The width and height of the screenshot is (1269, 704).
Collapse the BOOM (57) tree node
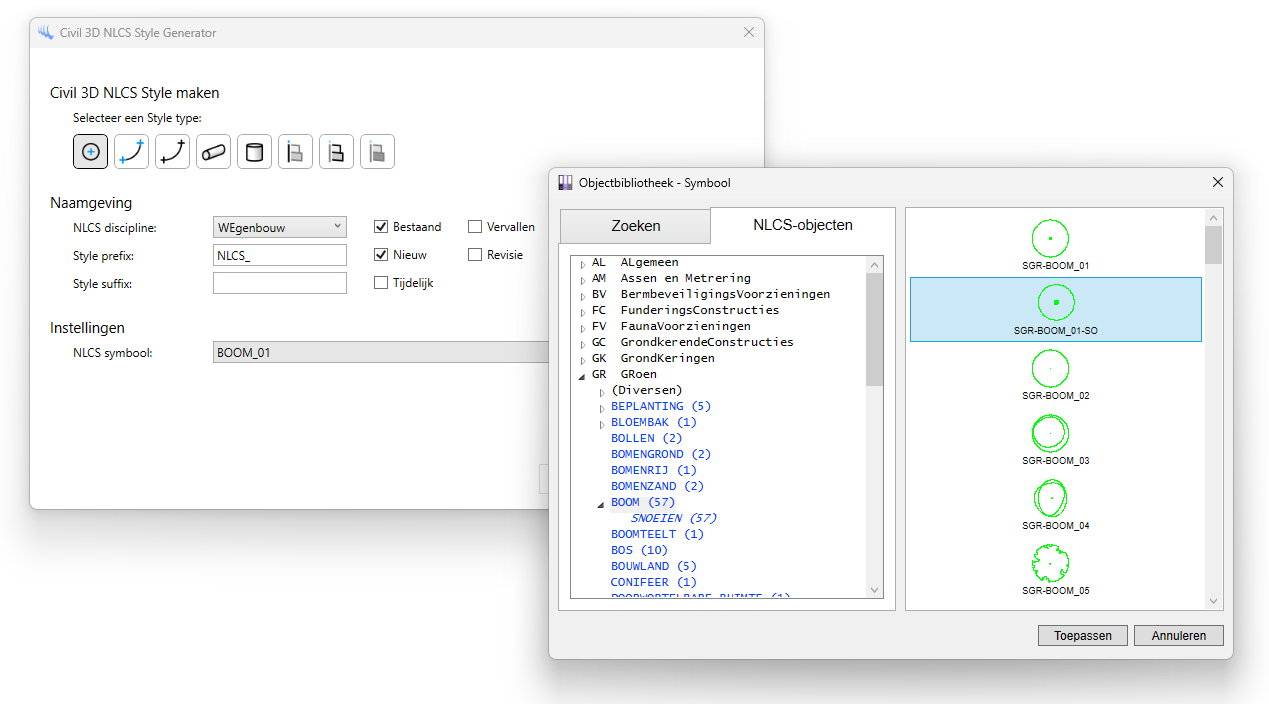pos(601,503)
